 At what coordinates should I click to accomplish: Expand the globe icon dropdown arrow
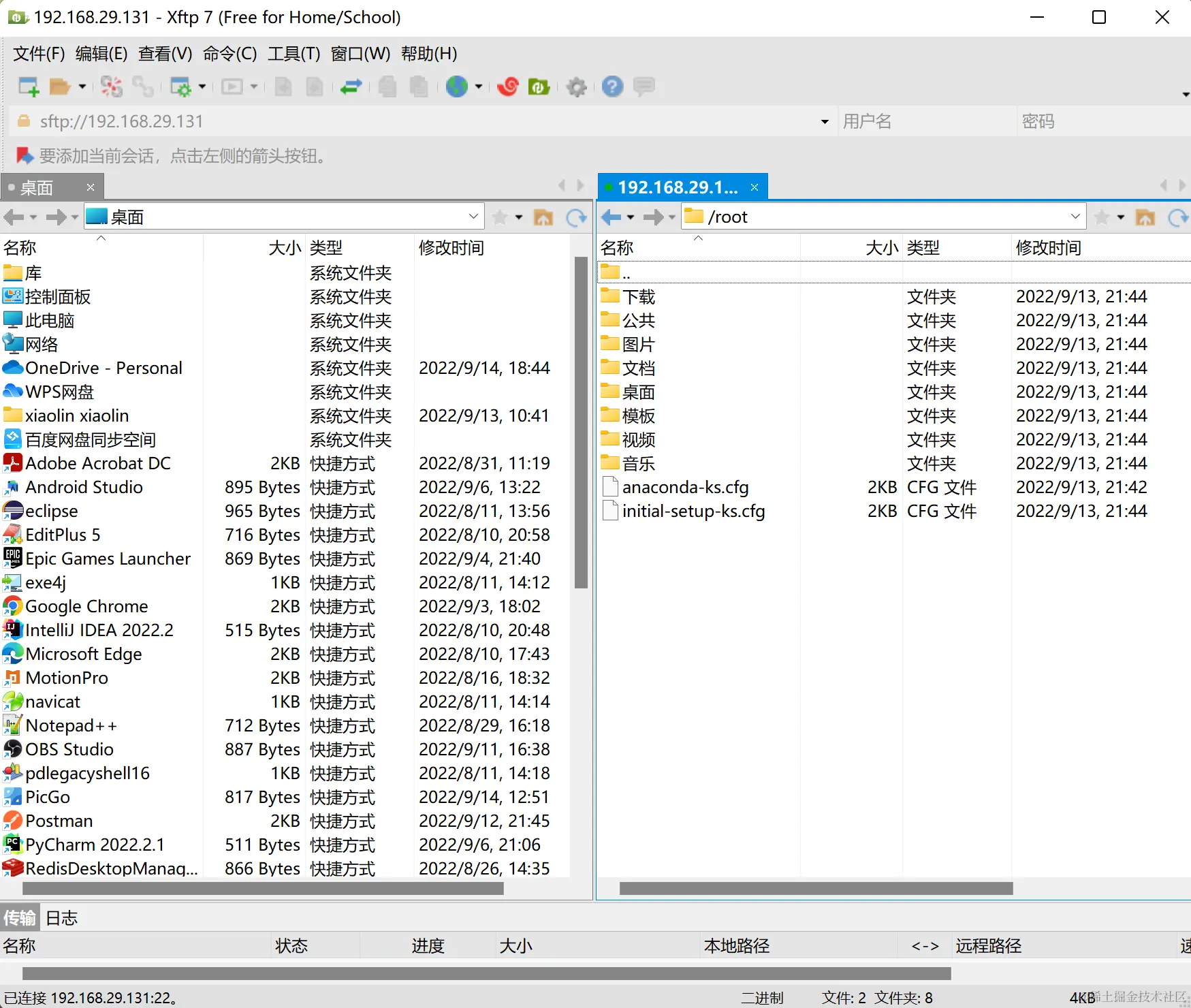[479, 86]
